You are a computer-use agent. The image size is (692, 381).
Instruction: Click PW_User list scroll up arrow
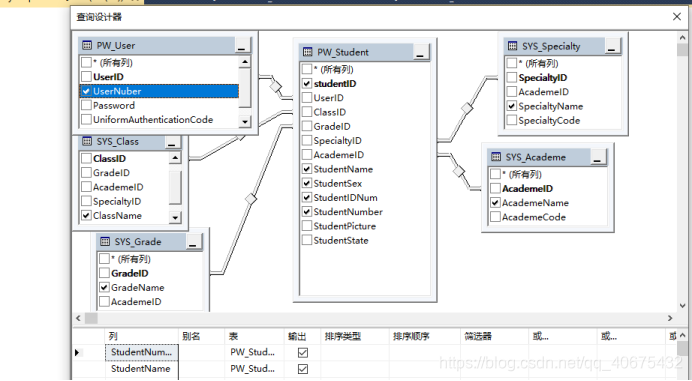(x=245, y=62)
